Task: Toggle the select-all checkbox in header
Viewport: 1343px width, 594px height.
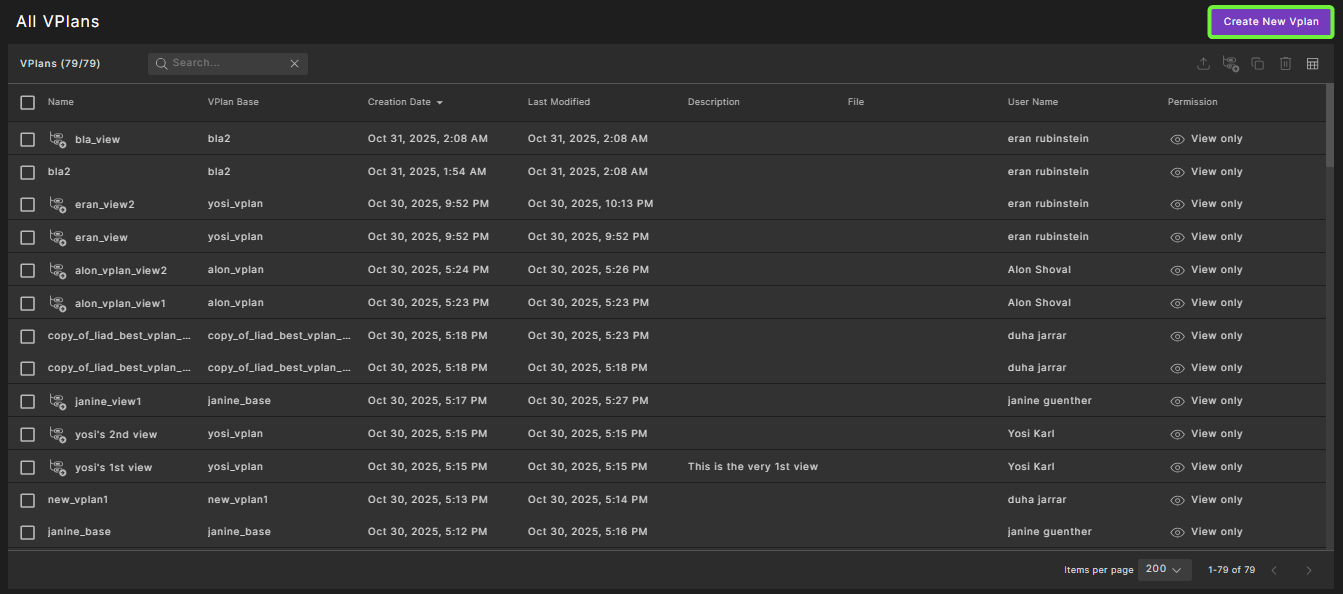Action: pos(27,102)
